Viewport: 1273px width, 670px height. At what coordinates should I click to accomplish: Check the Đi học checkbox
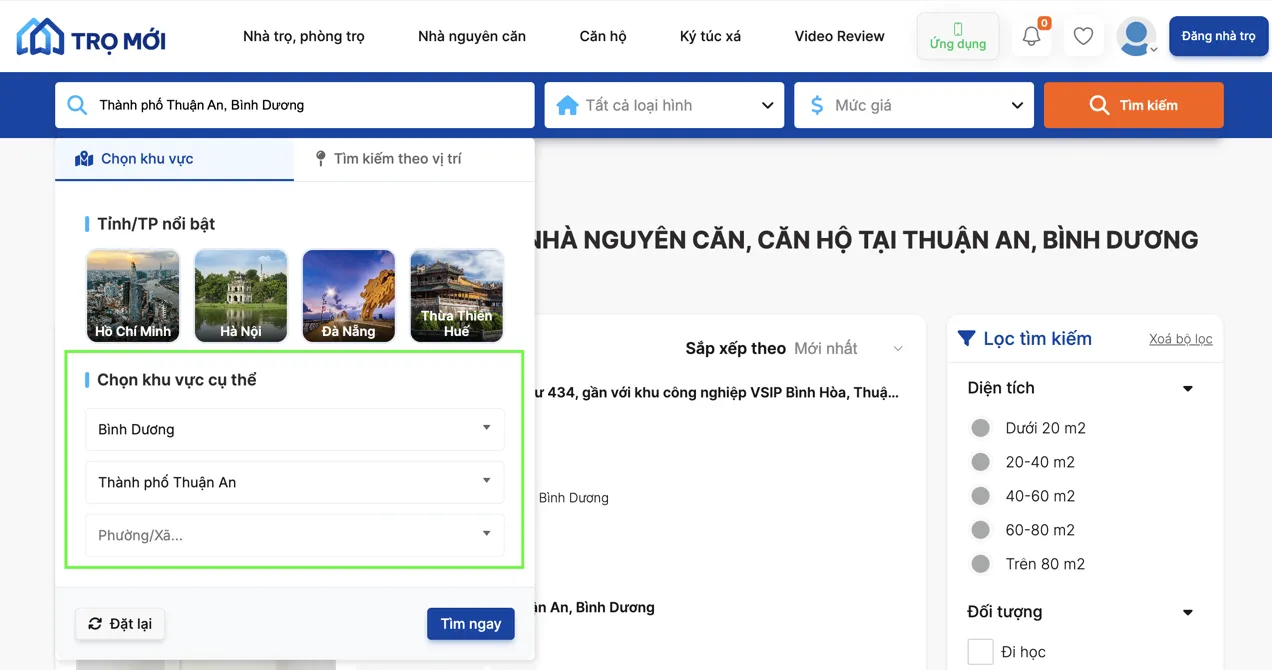click(x=981, y=652)
